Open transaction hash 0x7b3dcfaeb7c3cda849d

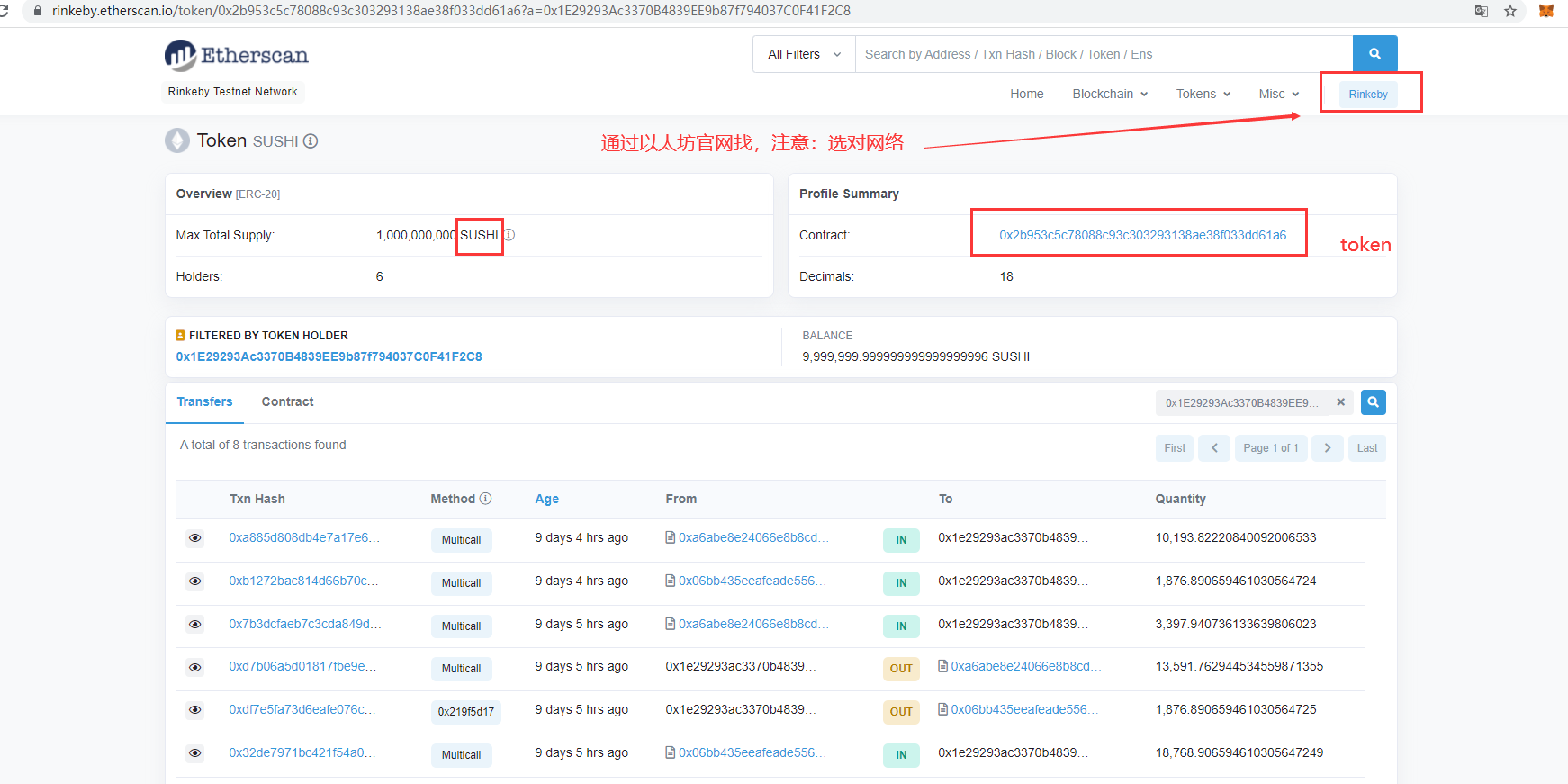tap(305, 624)
